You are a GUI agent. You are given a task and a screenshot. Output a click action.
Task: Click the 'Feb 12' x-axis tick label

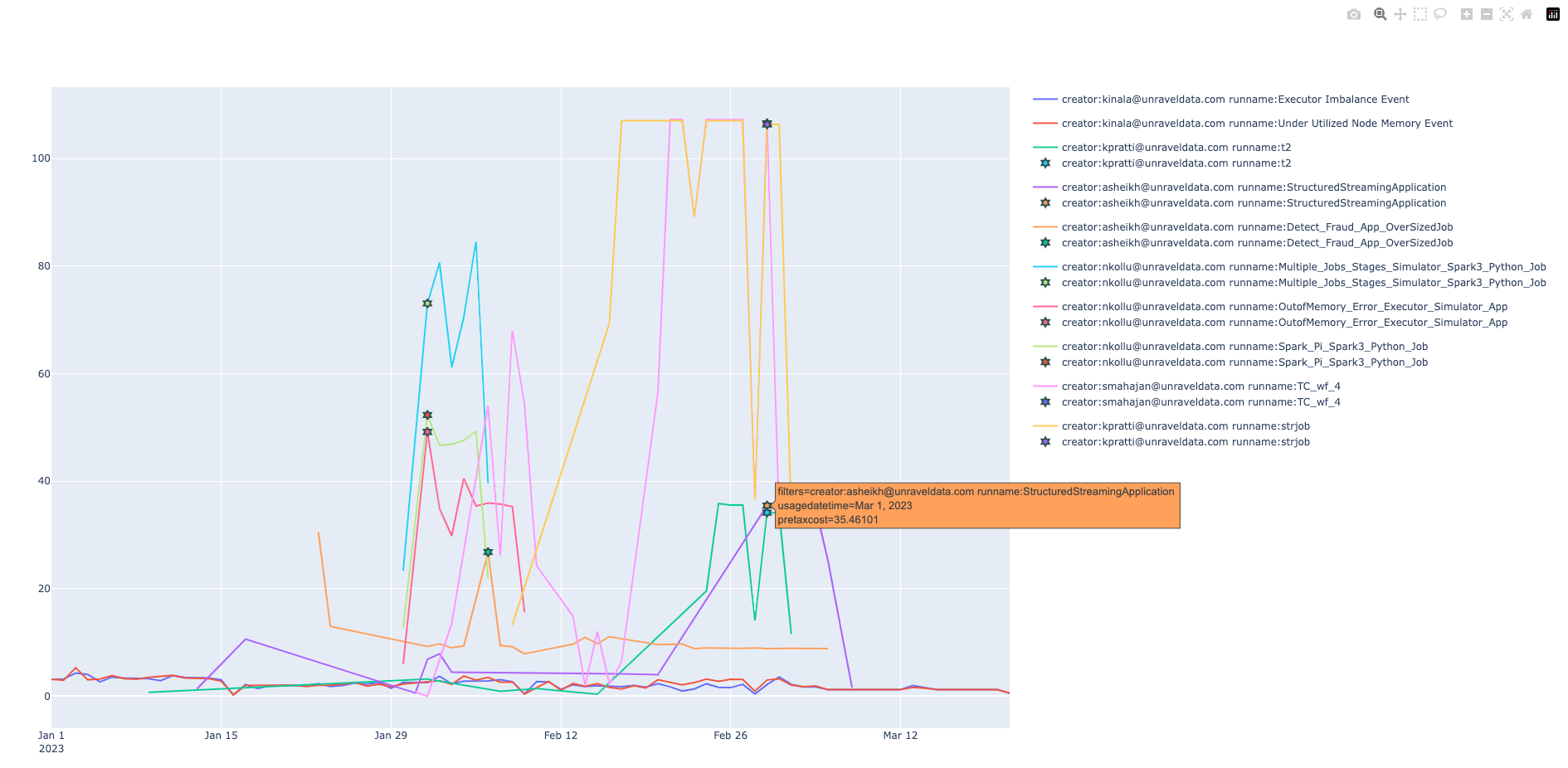pos(561,736)
